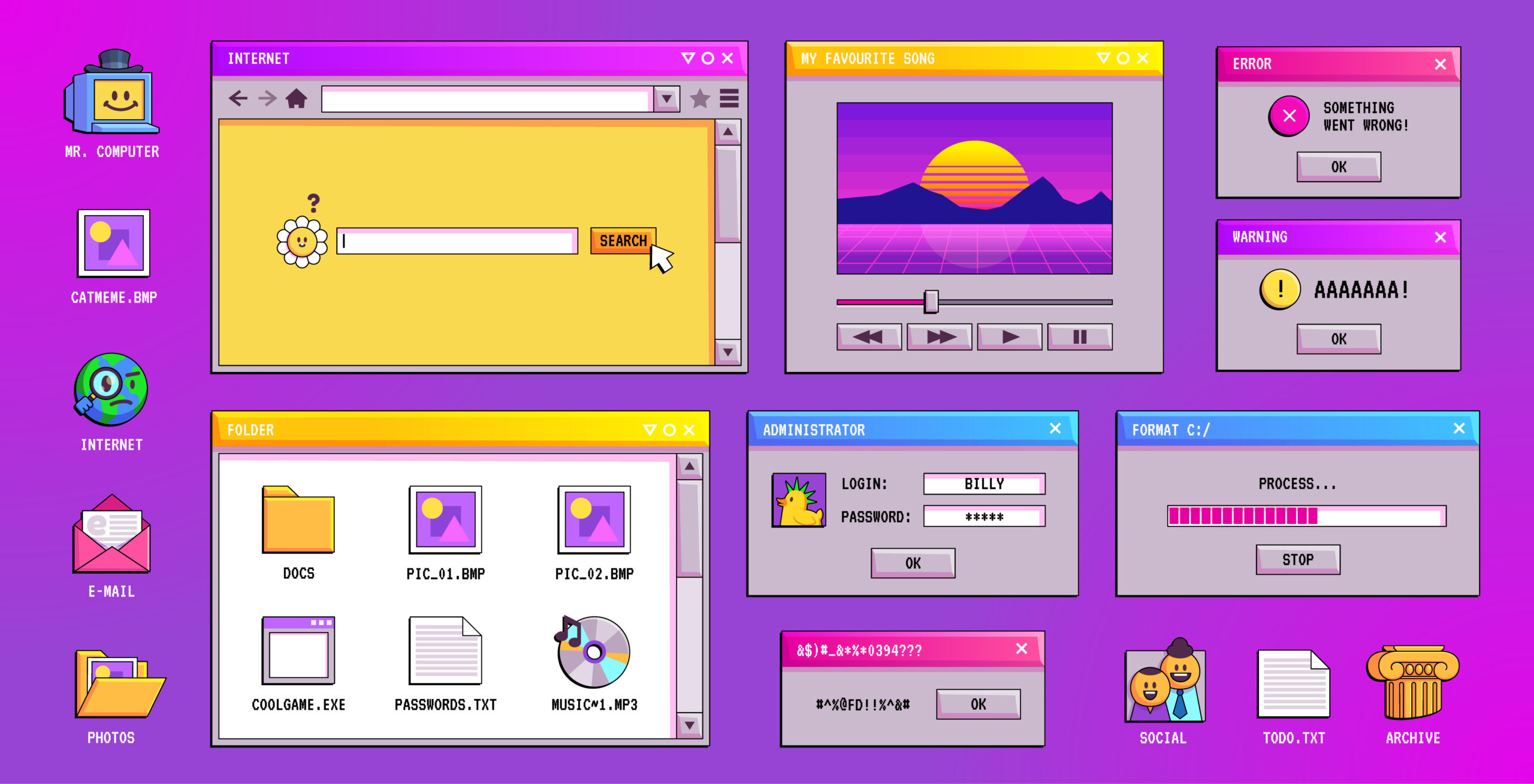Screen dimensions: 1534x784
Task: Open the DOCS folder
Action: [298, 519]
